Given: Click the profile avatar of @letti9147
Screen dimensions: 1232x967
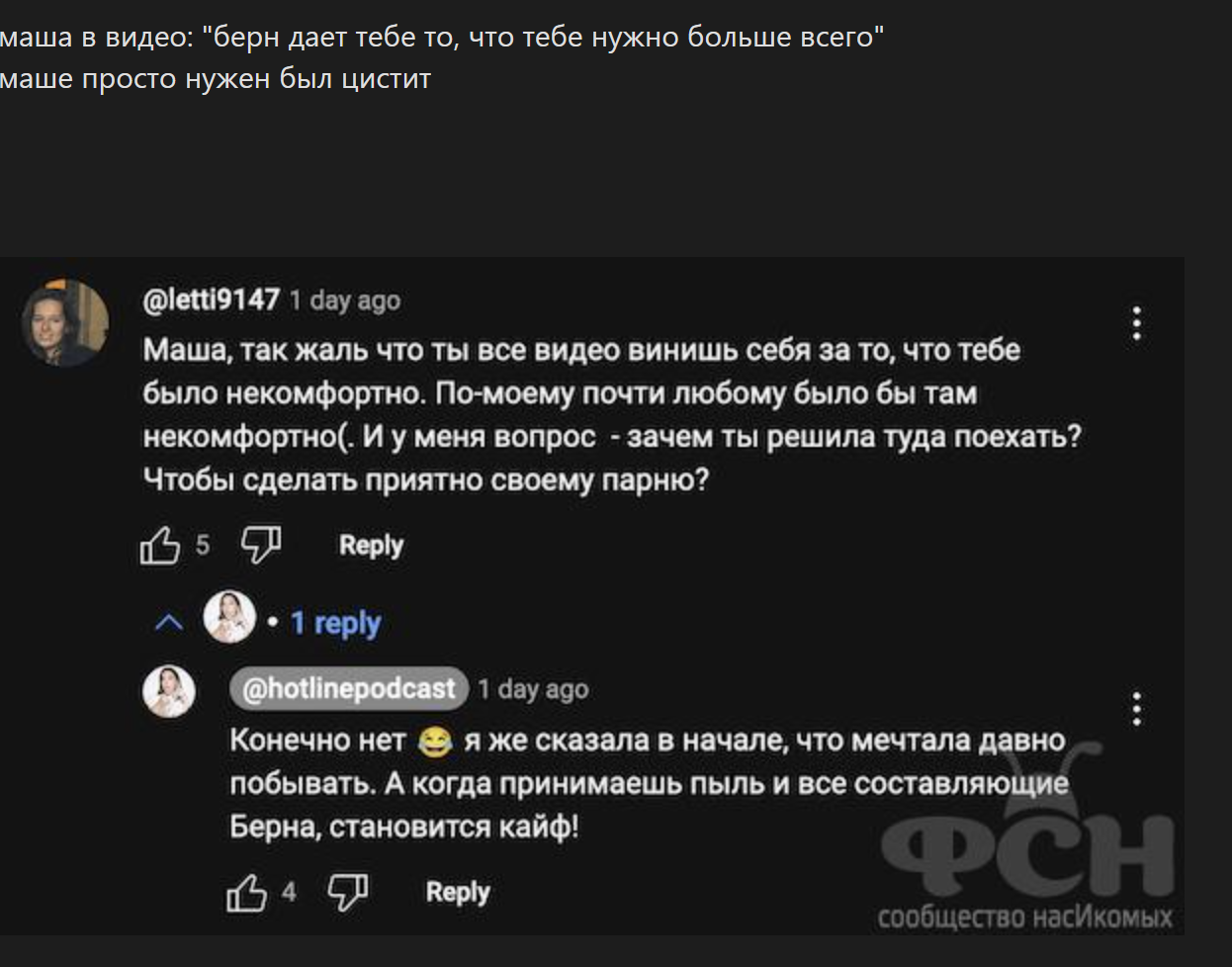Looking at the screenshot, I should tap(65, 322).
